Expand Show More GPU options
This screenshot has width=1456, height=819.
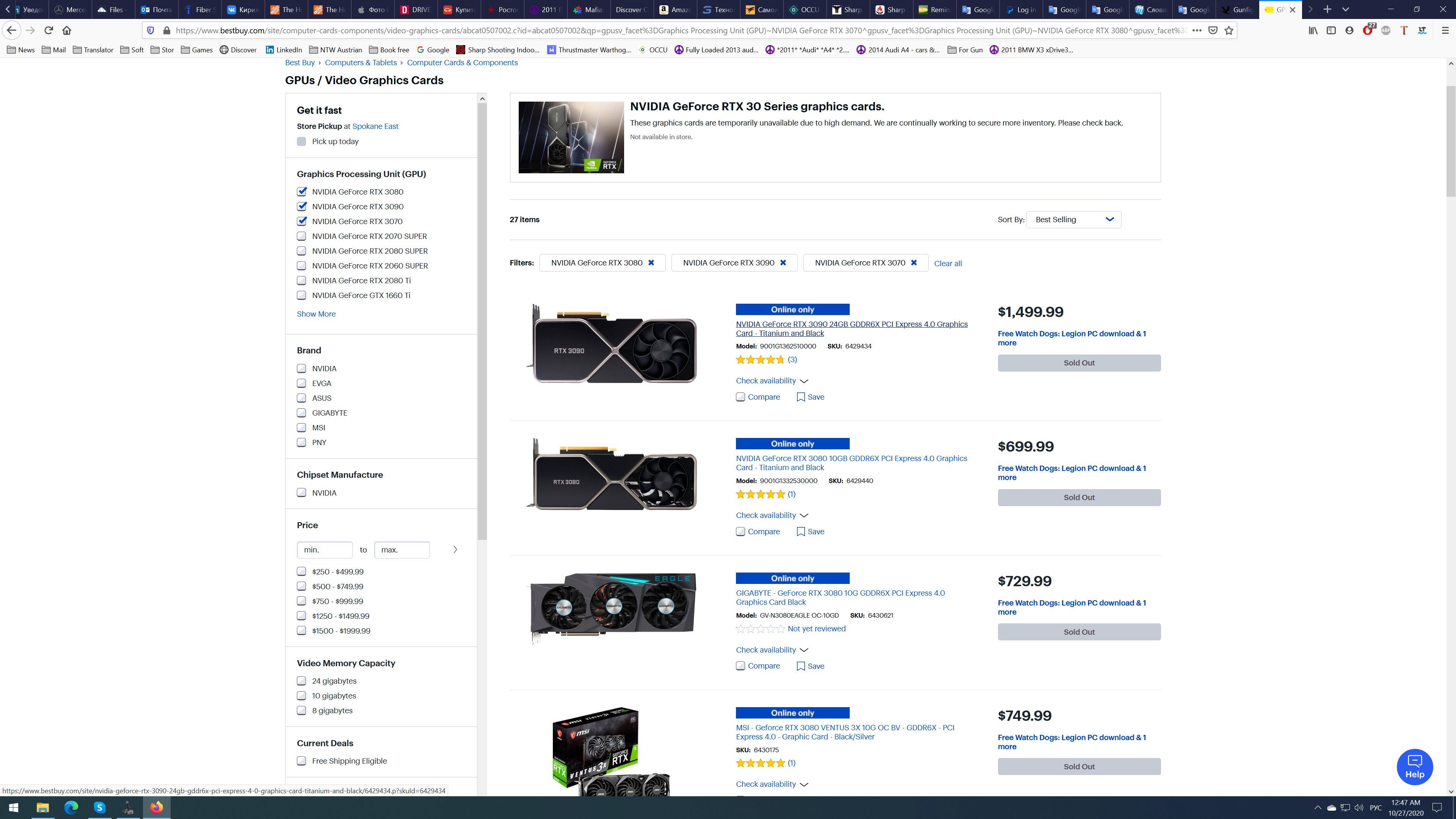coord(316,314)
